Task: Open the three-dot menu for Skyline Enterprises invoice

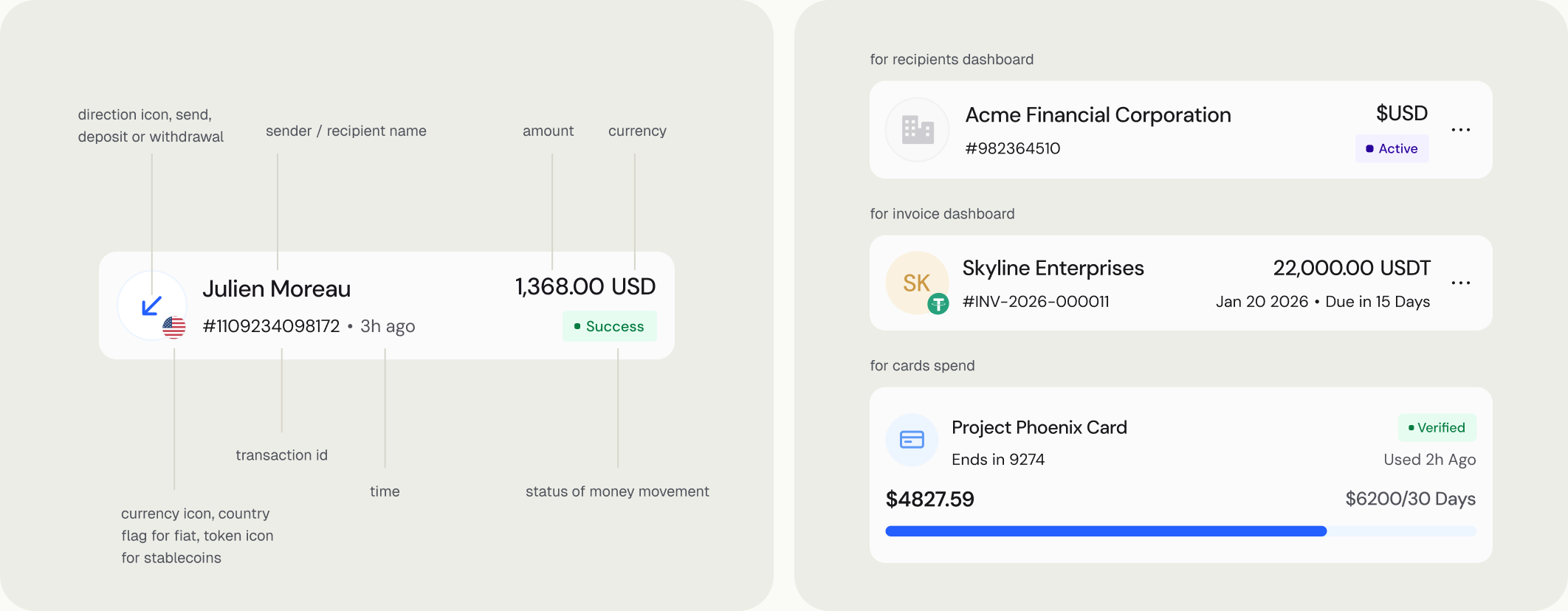Action: pos(1460,283)
